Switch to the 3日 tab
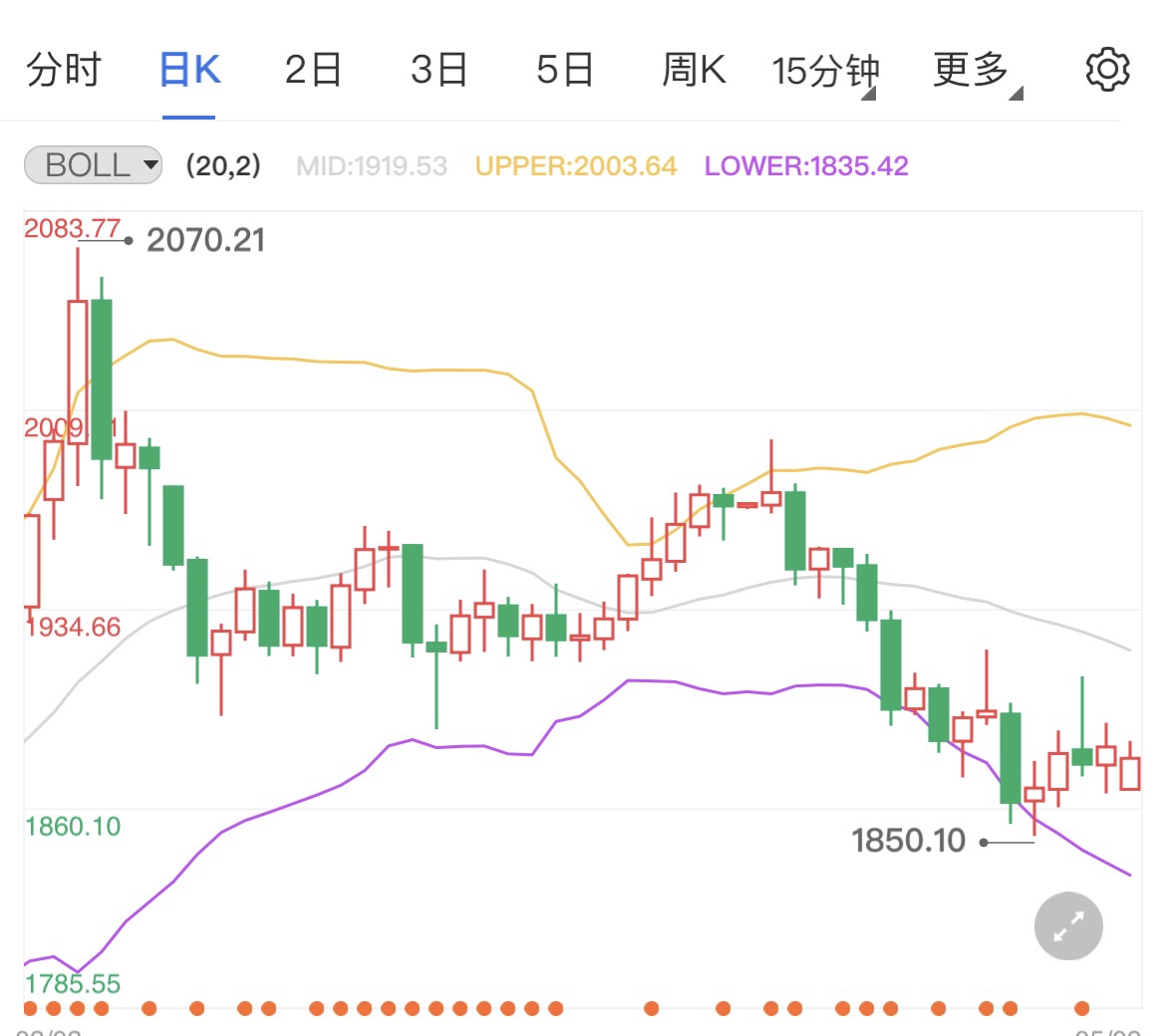Viewport: 1166px width, 1036px height. (438, 70)
